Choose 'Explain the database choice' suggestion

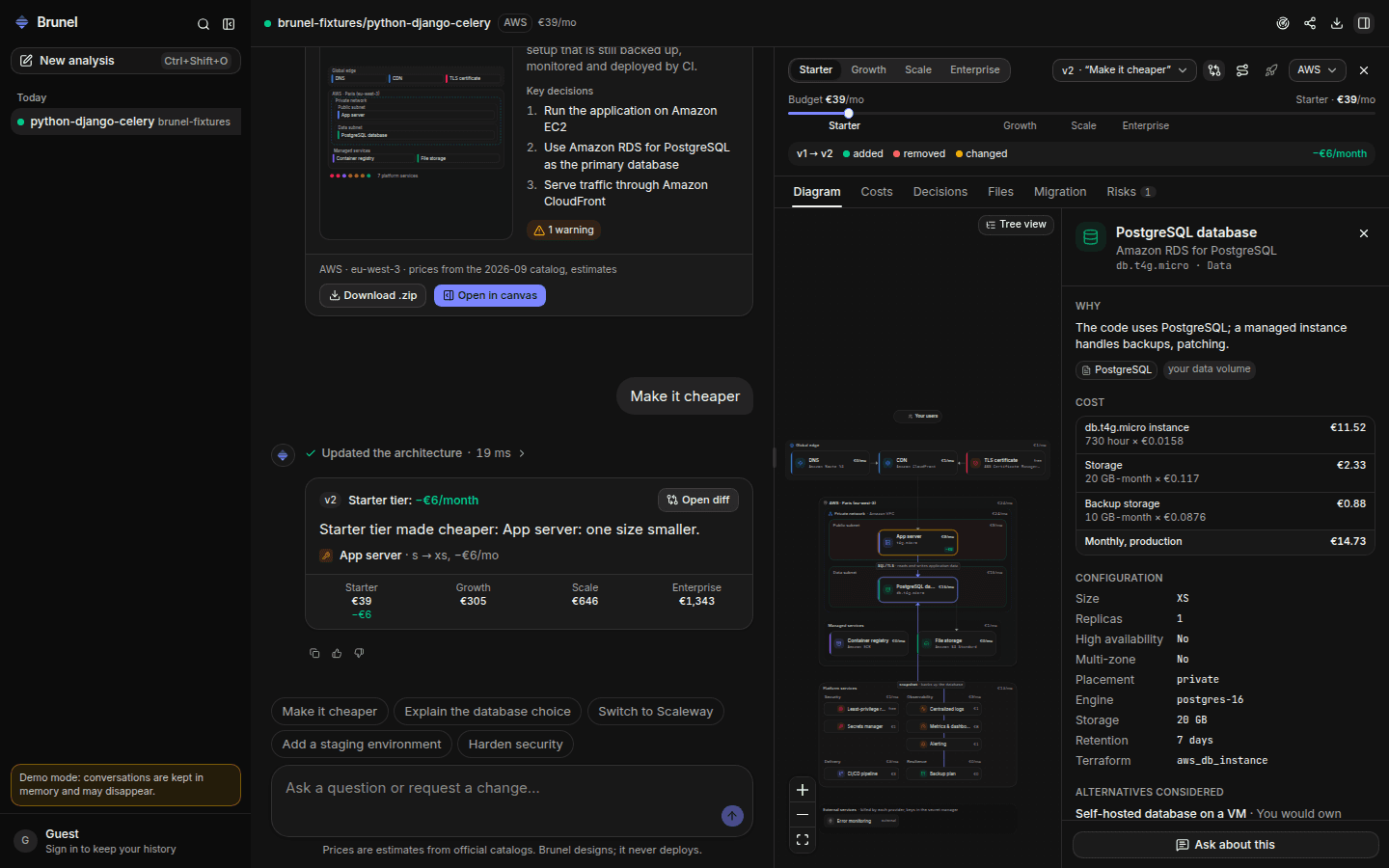pos(487,712)
